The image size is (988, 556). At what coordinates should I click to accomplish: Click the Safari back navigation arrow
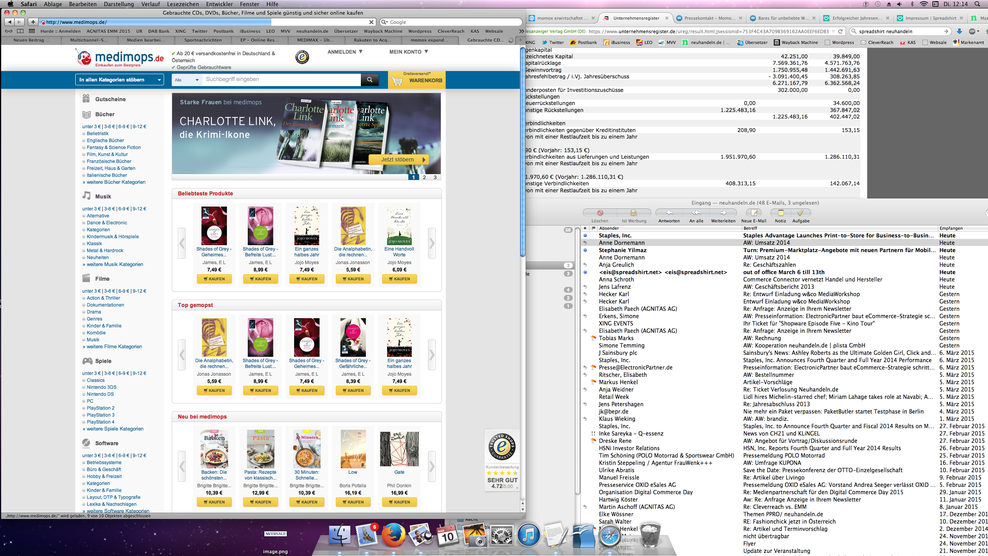(9, 22)
